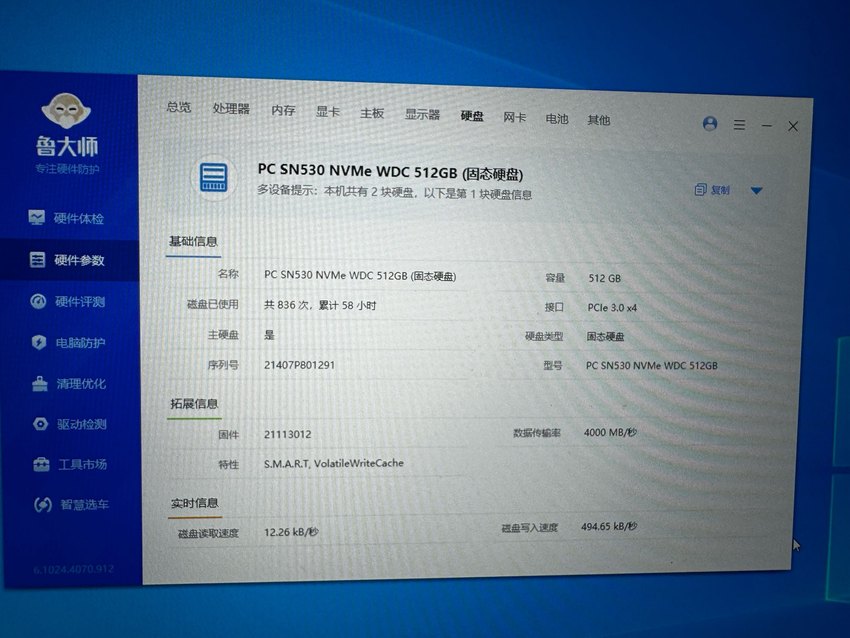850x638 pixels.
Task: Click the 基础信息 section heading
Action: click(x=193, y=241)
